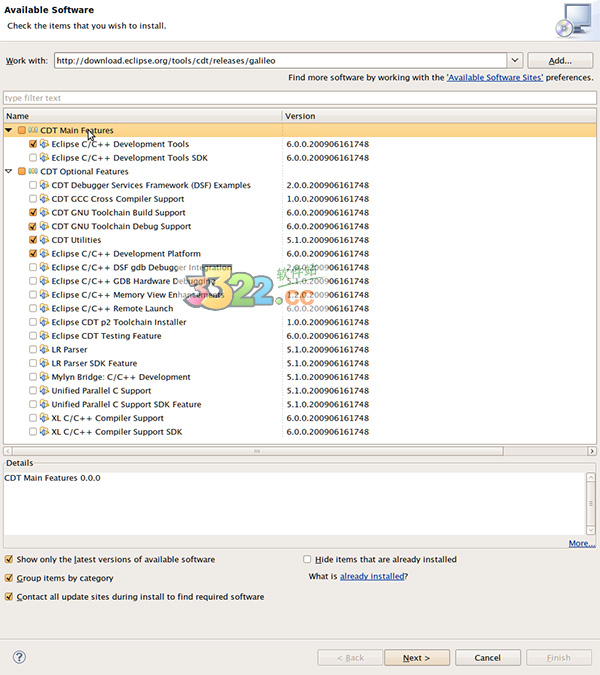Toggle the CDT Main Features category checkbox
Viewport: 600px width, 675px height.
[22, 130]
